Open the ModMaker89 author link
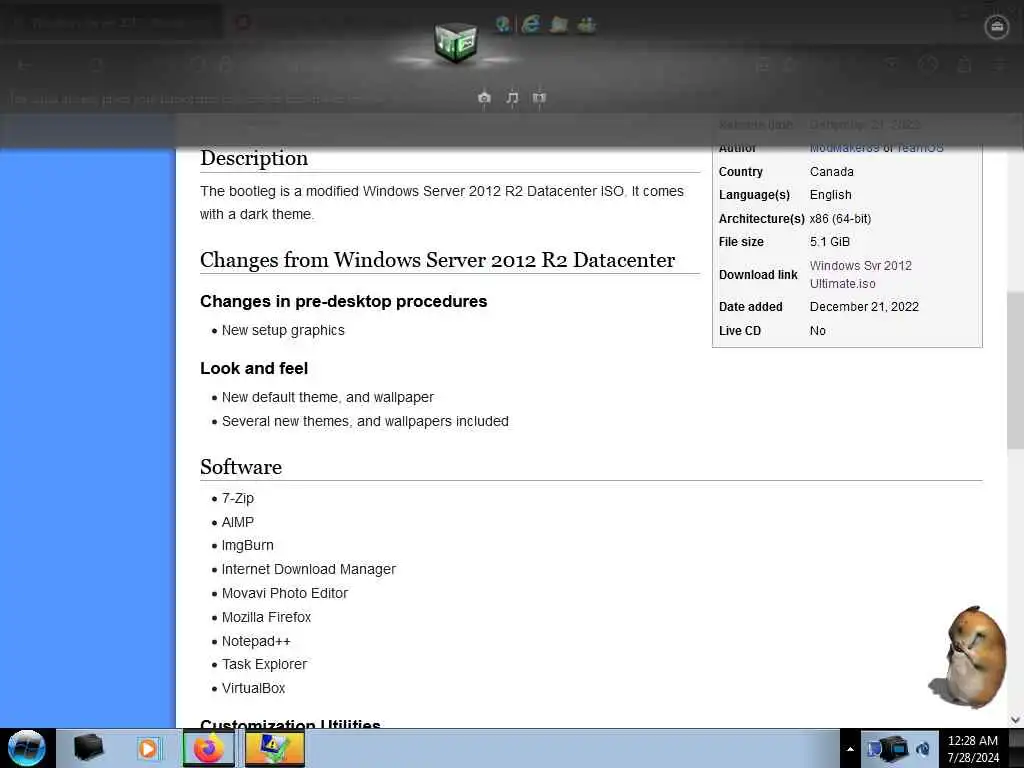Viewport: 1024px width, 768px height. (844, 148)
